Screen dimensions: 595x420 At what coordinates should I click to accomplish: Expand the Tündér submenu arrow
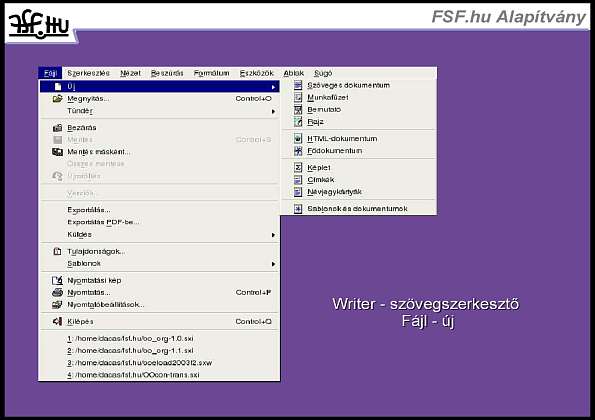click(x=273, y=111)
